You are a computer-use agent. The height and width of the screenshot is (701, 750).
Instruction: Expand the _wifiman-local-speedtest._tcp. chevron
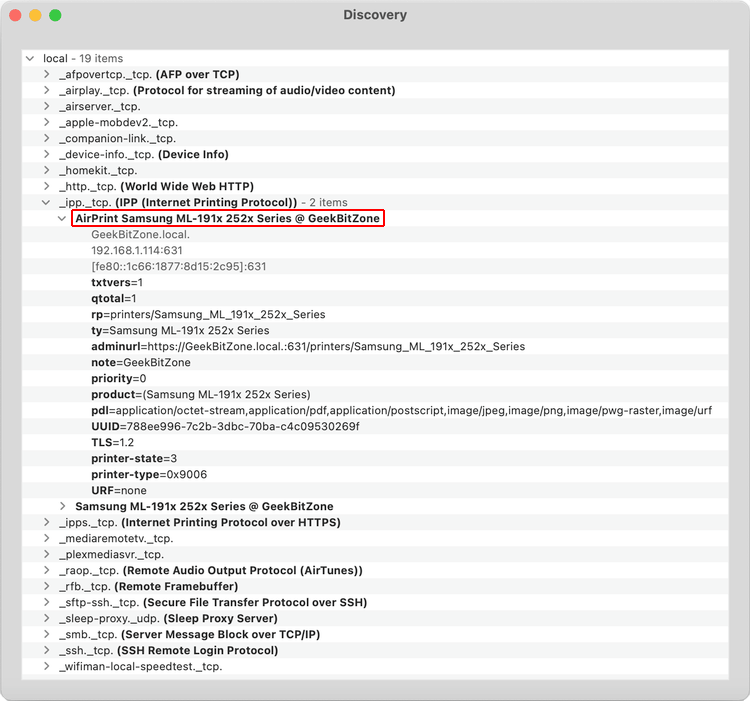click(x=46, y=666)
